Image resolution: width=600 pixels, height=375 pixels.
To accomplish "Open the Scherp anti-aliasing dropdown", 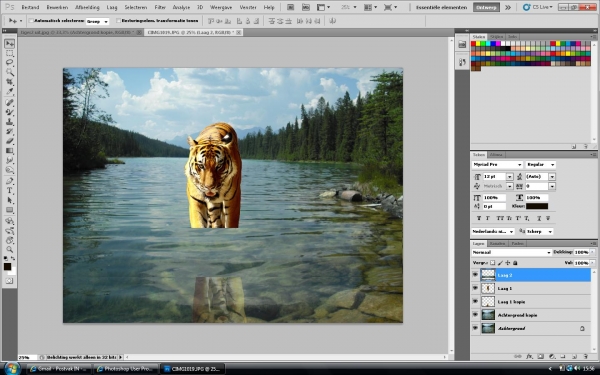I will [x=540, y=232].
